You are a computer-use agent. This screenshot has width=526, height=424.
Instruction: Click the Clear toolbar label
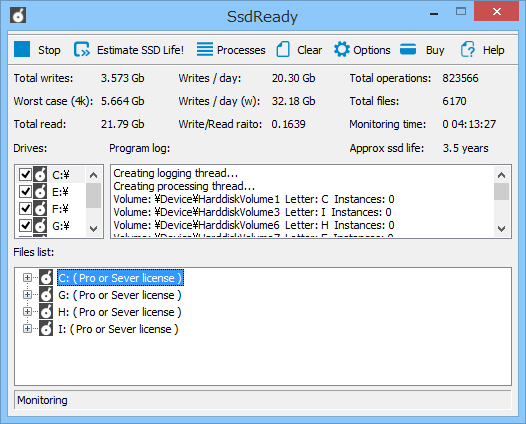click(x=309, y=50)
